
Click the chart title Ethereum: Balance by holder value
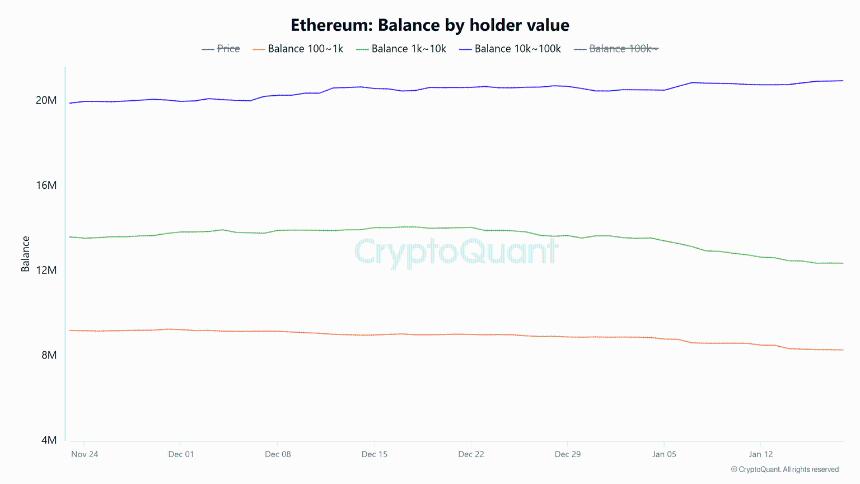pos(429,24)
